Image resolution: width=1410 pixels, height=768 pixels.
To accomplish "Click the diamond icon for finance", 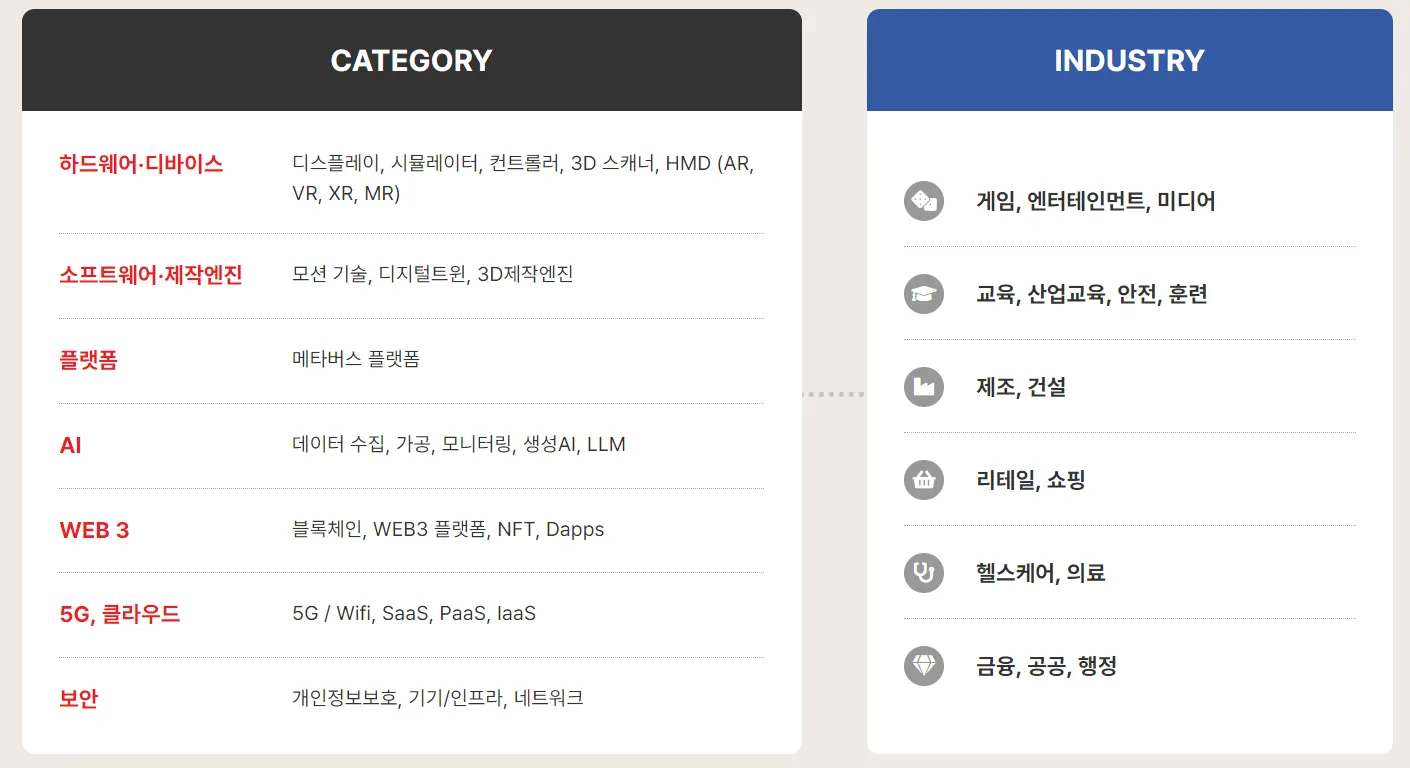I will (x=923, y=666).
